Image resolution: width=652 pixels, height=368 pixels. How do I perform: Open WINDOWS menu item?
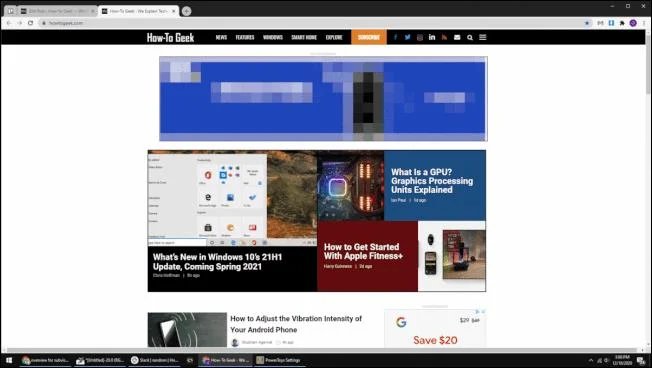pos(273,37)
